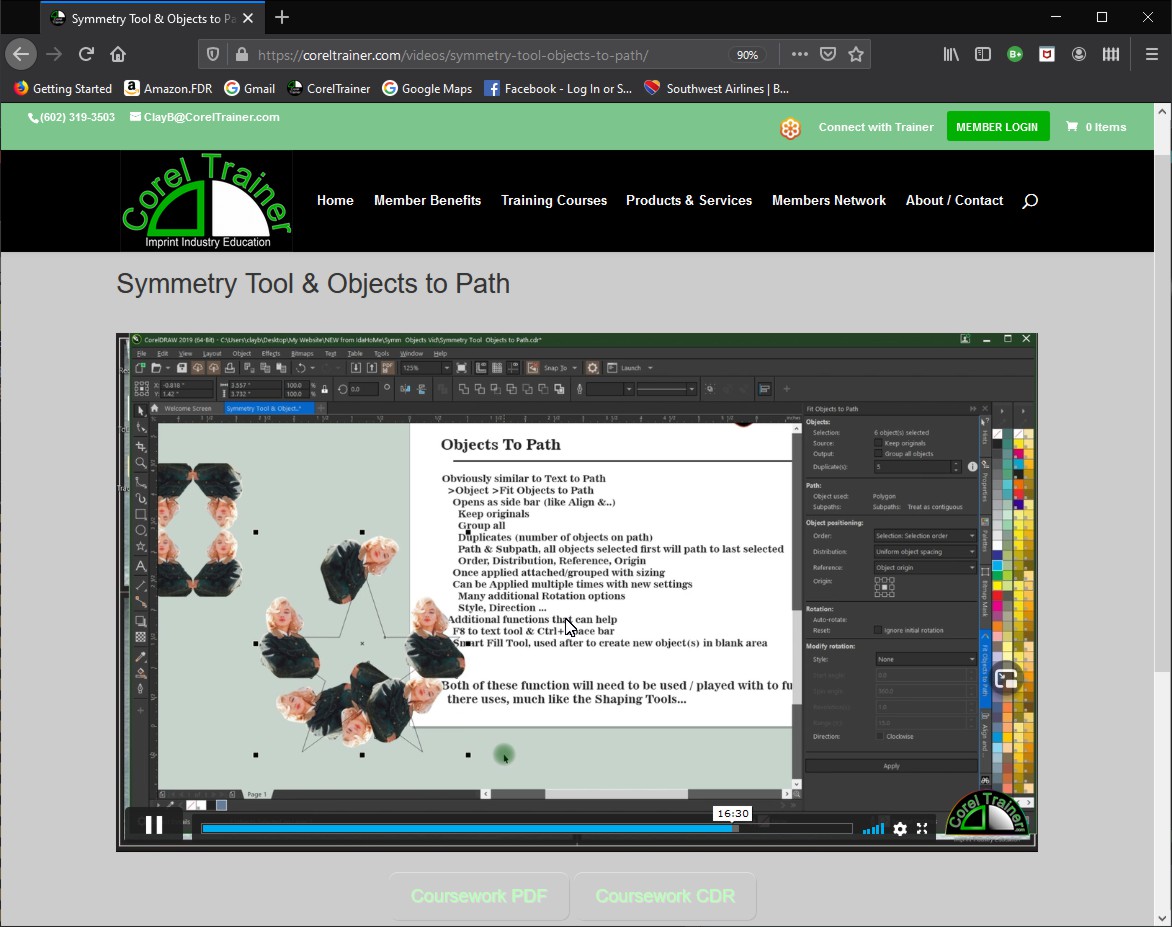Open Order dropdown in Fit Objects docker
The width and height of the screenshot is (1172, 927).
(x=925, y=535)
